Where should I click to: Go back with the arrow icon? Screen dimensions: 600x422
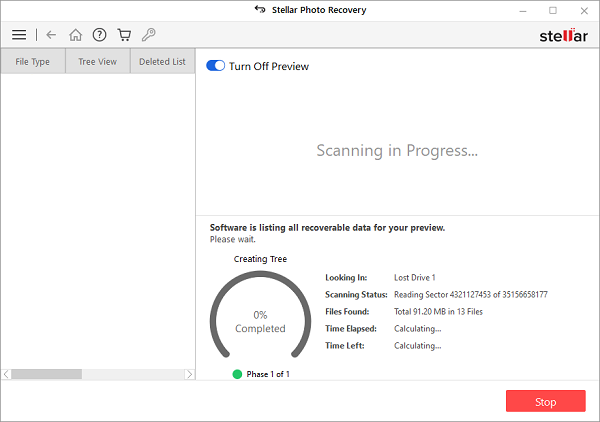point(51,35)
